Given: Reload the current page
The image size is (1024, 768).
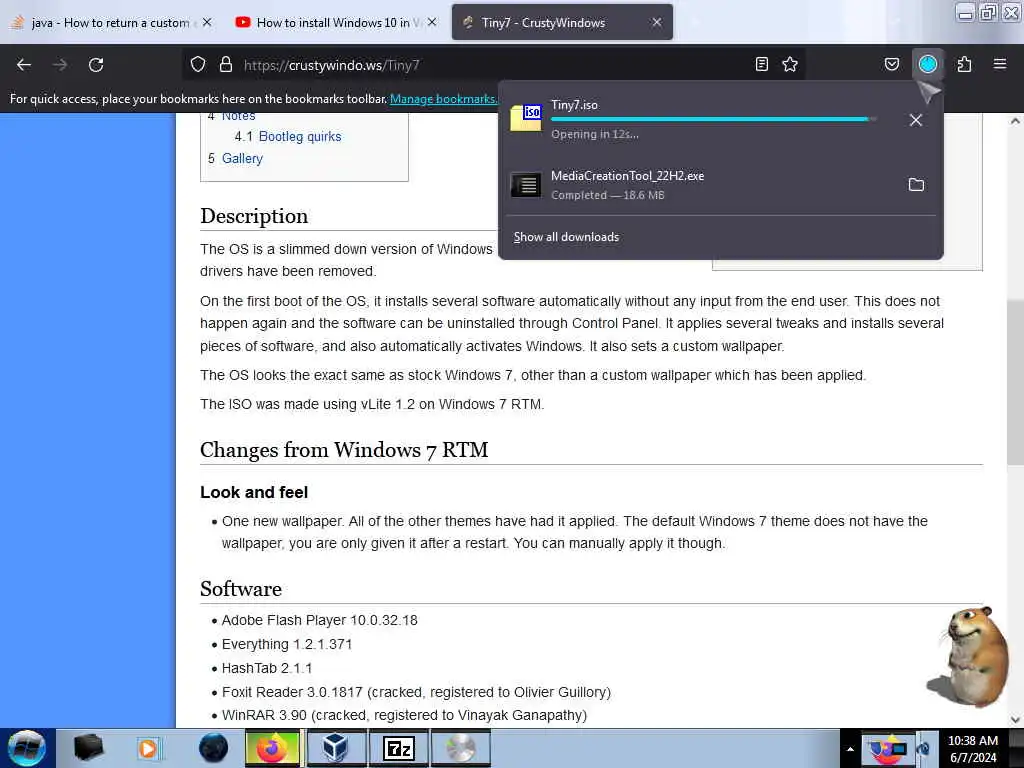Looking at the screenshot, I should 96,65.
